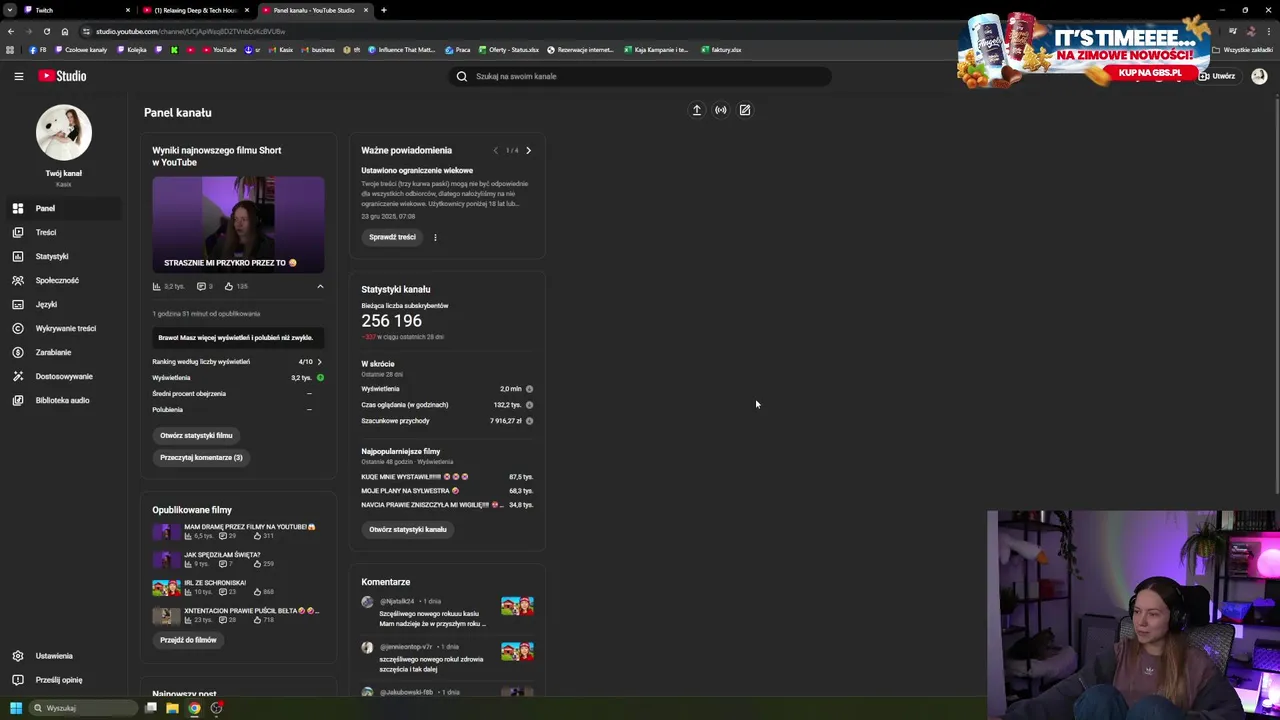Screen dimensions: 1280x720
Task: Click the Biblioteka audio icon
Action: [x=17, y=400]
